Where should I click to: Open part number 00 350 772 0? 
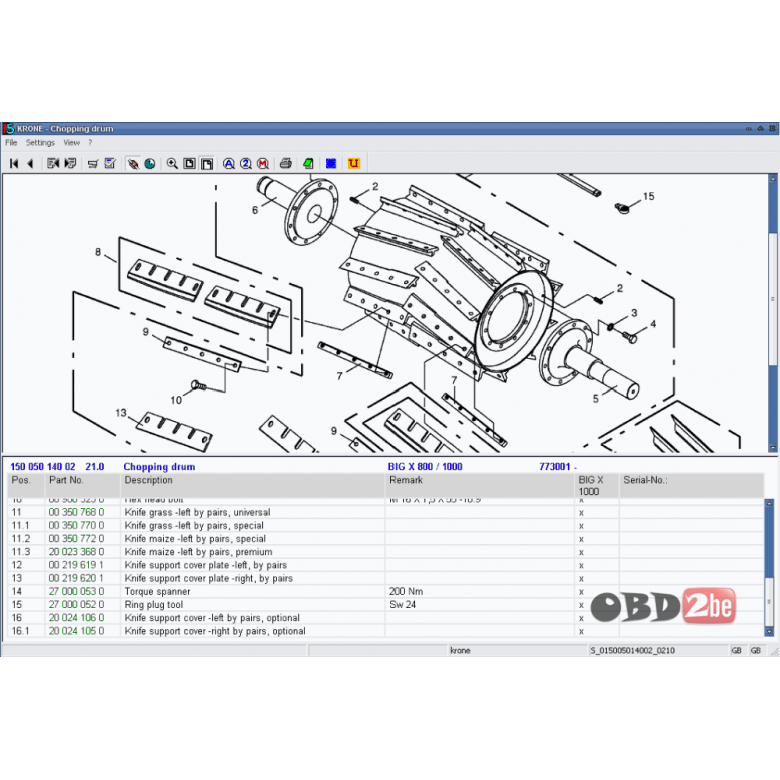pyautogui.click(x=77, y=539)
